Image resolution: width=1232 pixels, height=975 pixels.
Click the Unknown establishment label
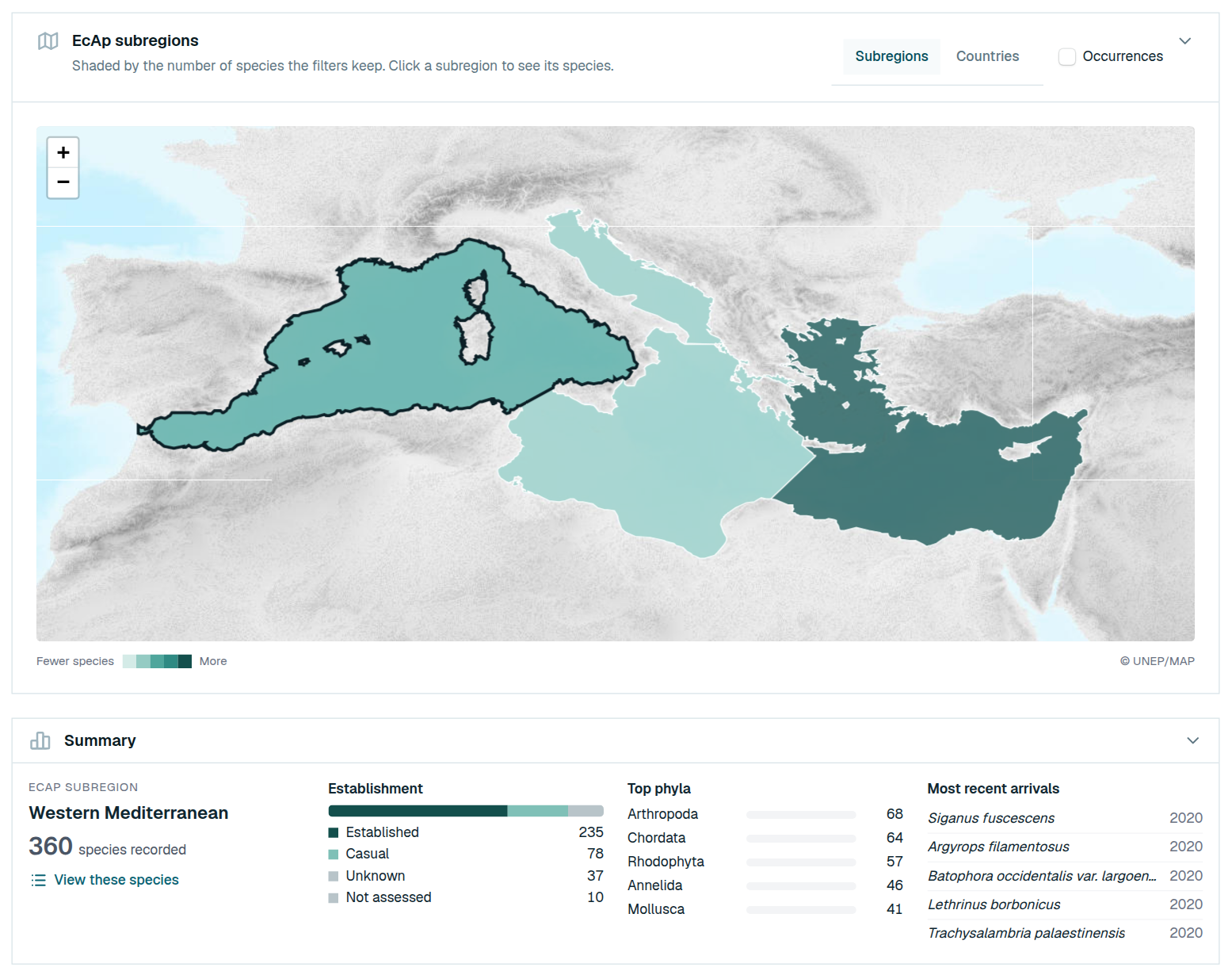click(x=375, y=876)
